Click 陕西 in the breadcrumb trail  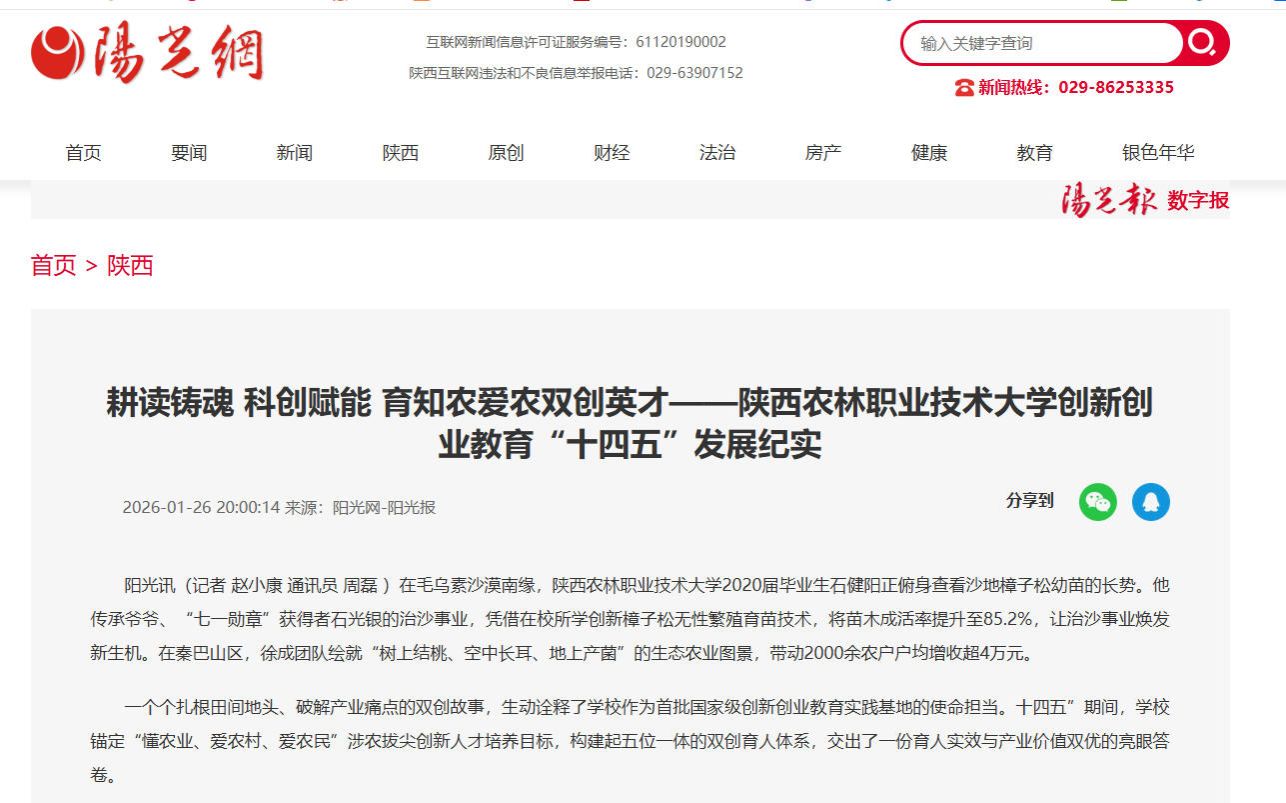click(x=130, y=266)
